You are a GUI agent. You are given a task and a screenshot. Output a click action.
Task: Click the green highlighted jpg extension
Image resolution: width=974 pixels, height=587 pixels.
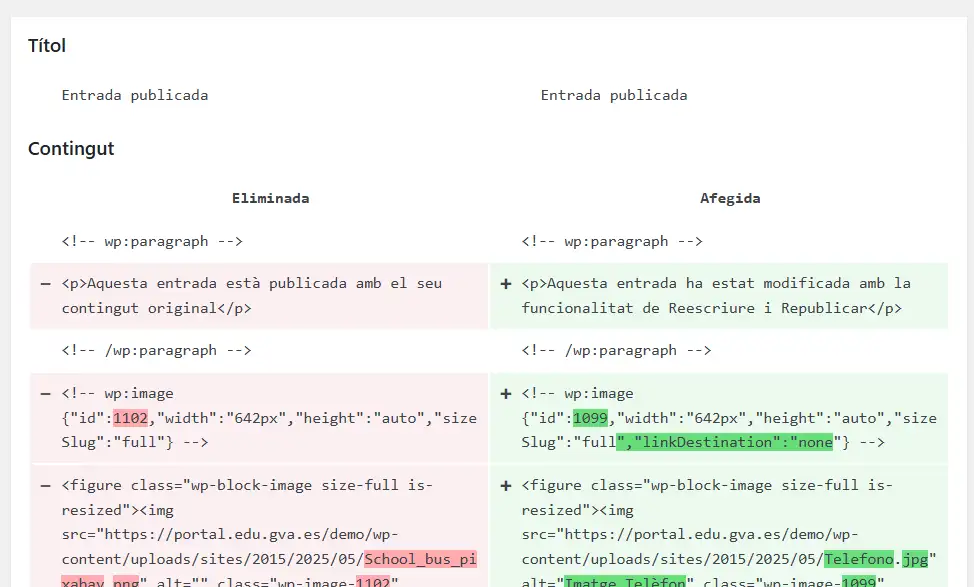pos(915,559)
